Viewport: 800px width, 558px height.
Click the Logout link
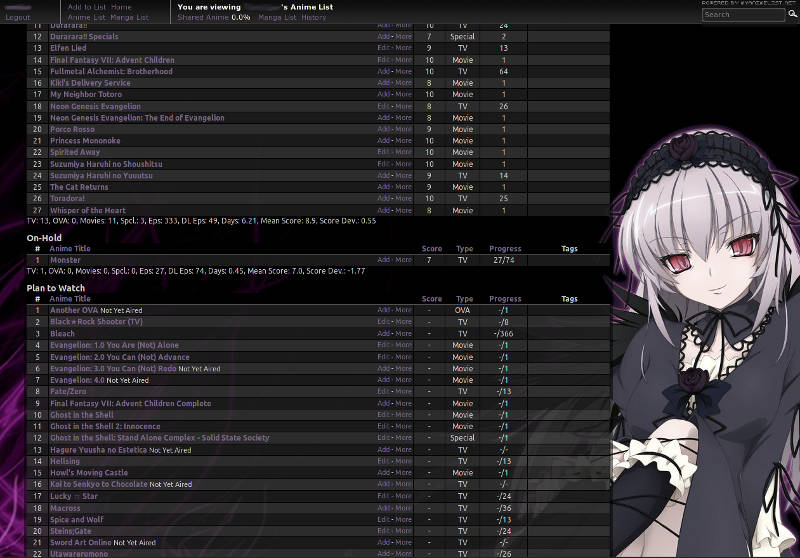pyautogui.click(x=18, y=17)
